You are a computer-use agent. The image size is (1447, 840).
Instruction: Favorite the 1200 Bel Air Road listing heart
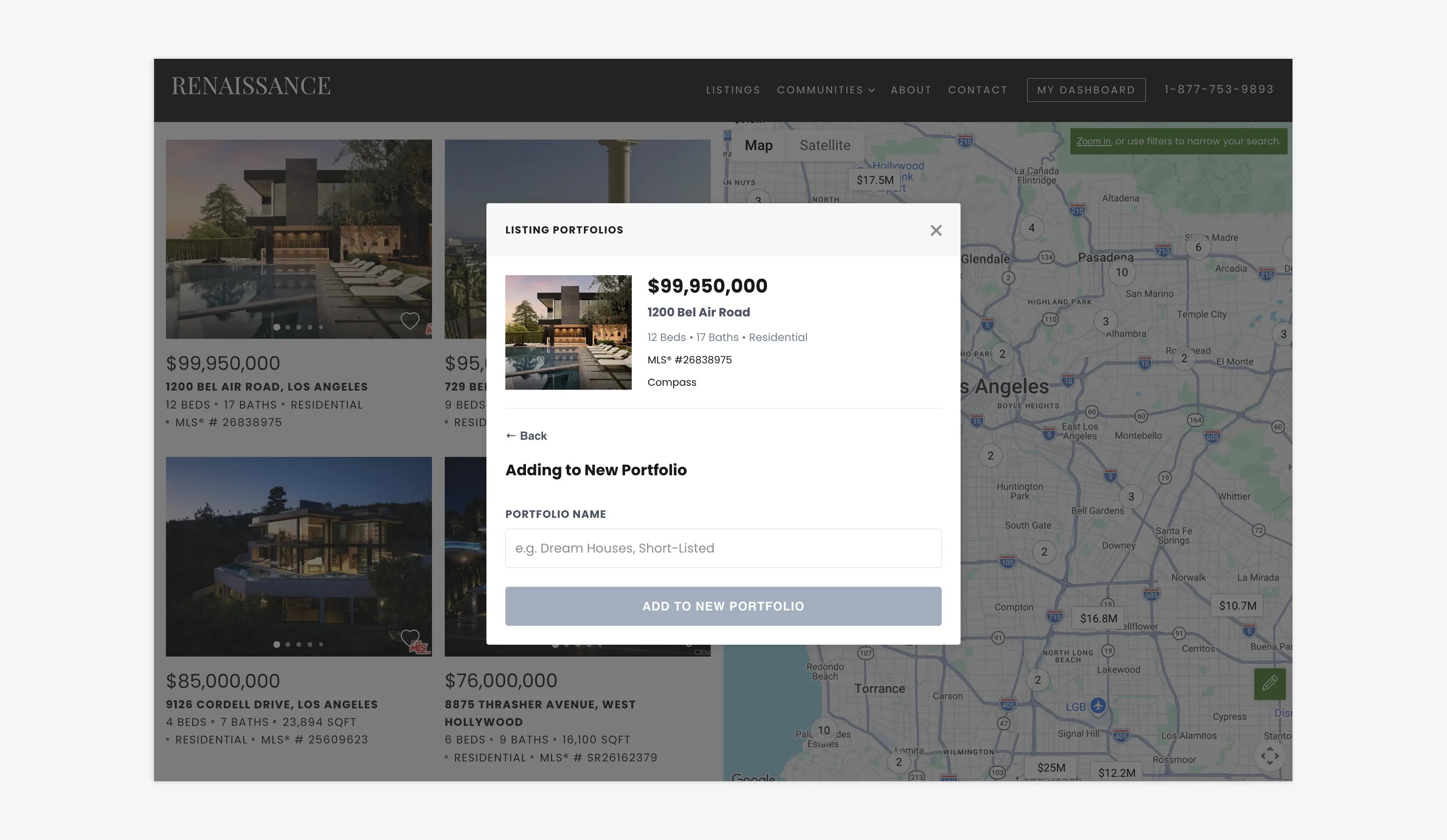(410, 320)
